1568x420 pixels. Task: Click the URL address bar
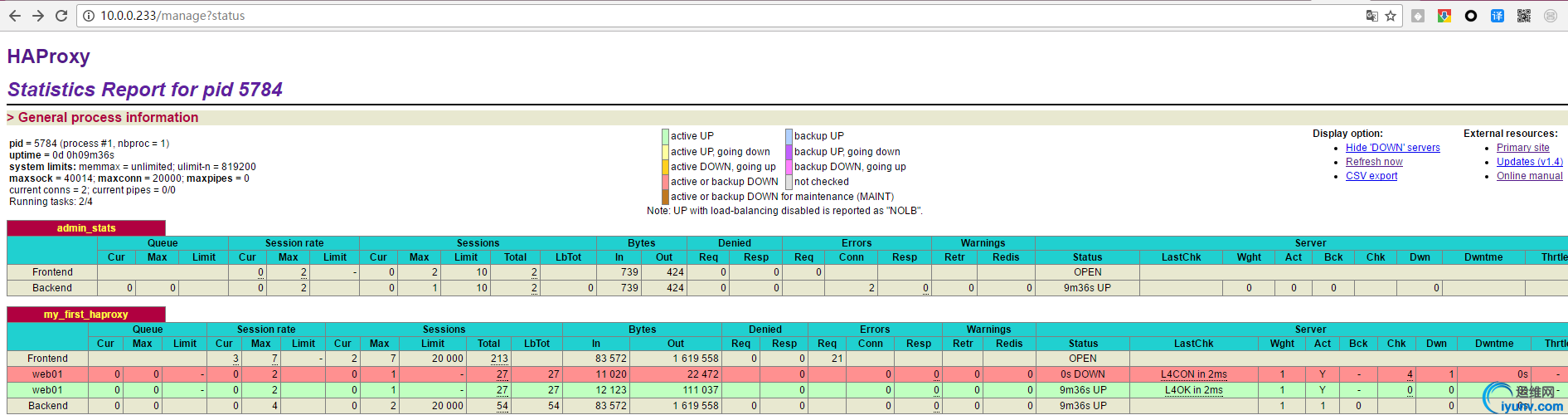663,16
